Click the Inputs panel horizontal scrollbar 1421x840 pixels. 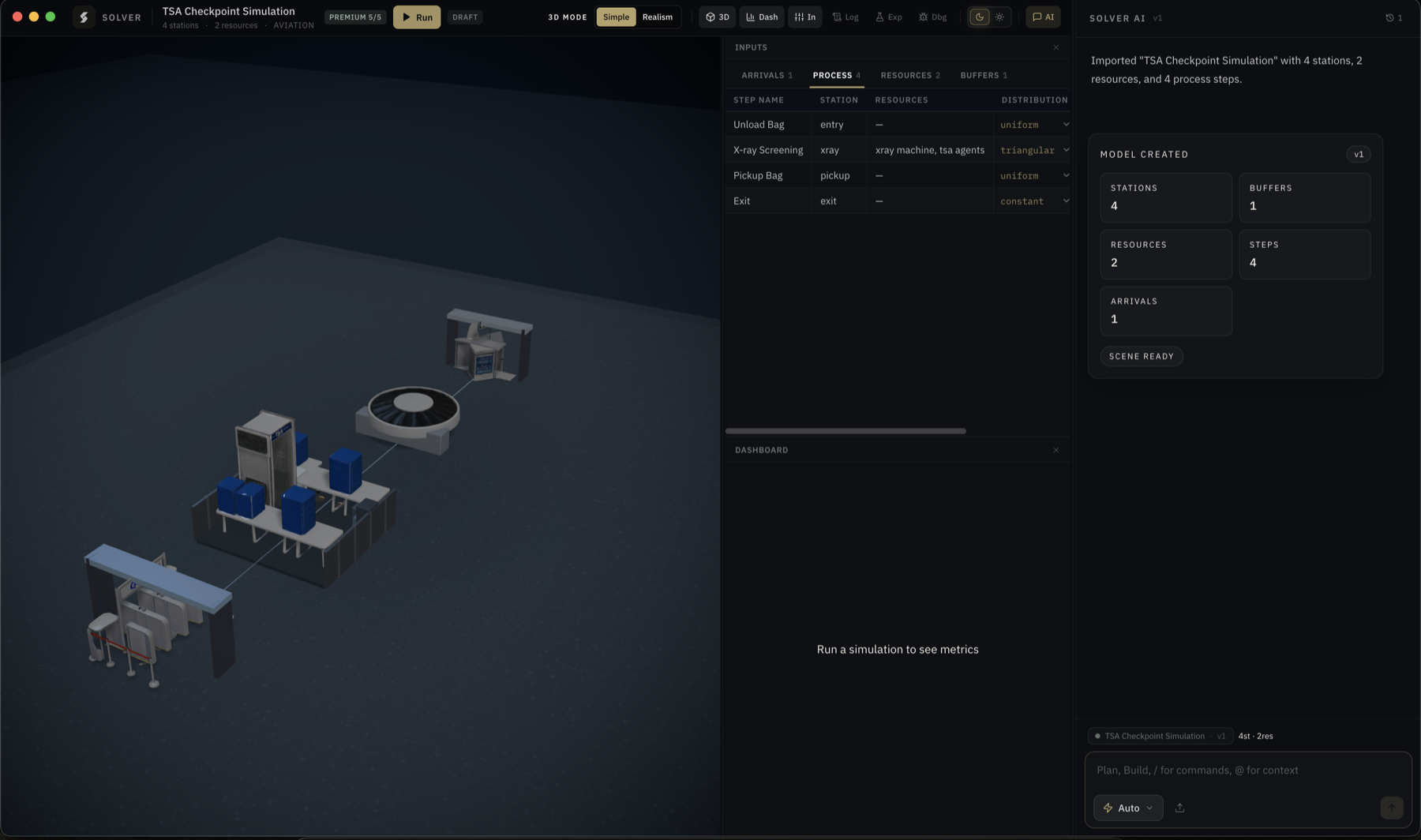[845, 431]
